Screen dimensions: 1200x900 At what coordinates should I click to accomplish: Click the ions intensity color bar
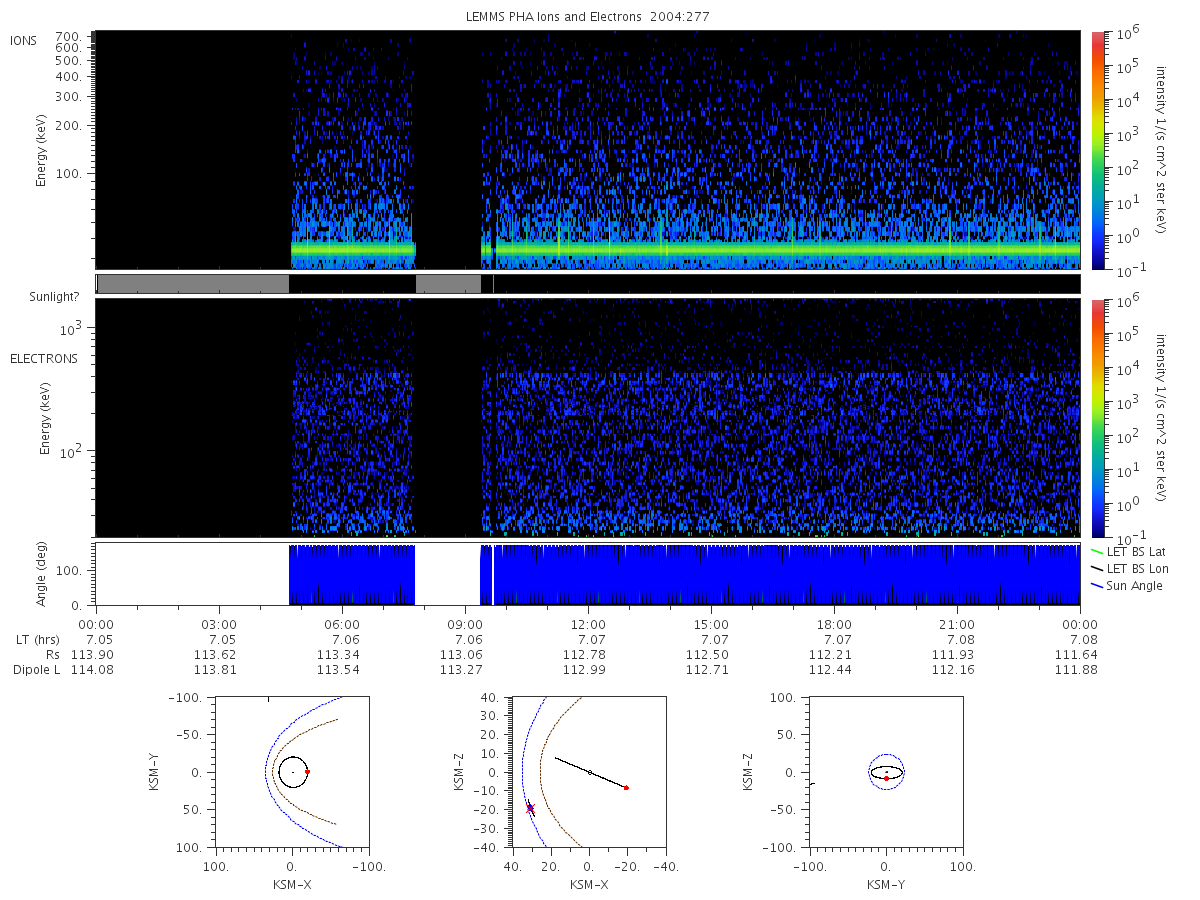click(x=1097, y=150)
